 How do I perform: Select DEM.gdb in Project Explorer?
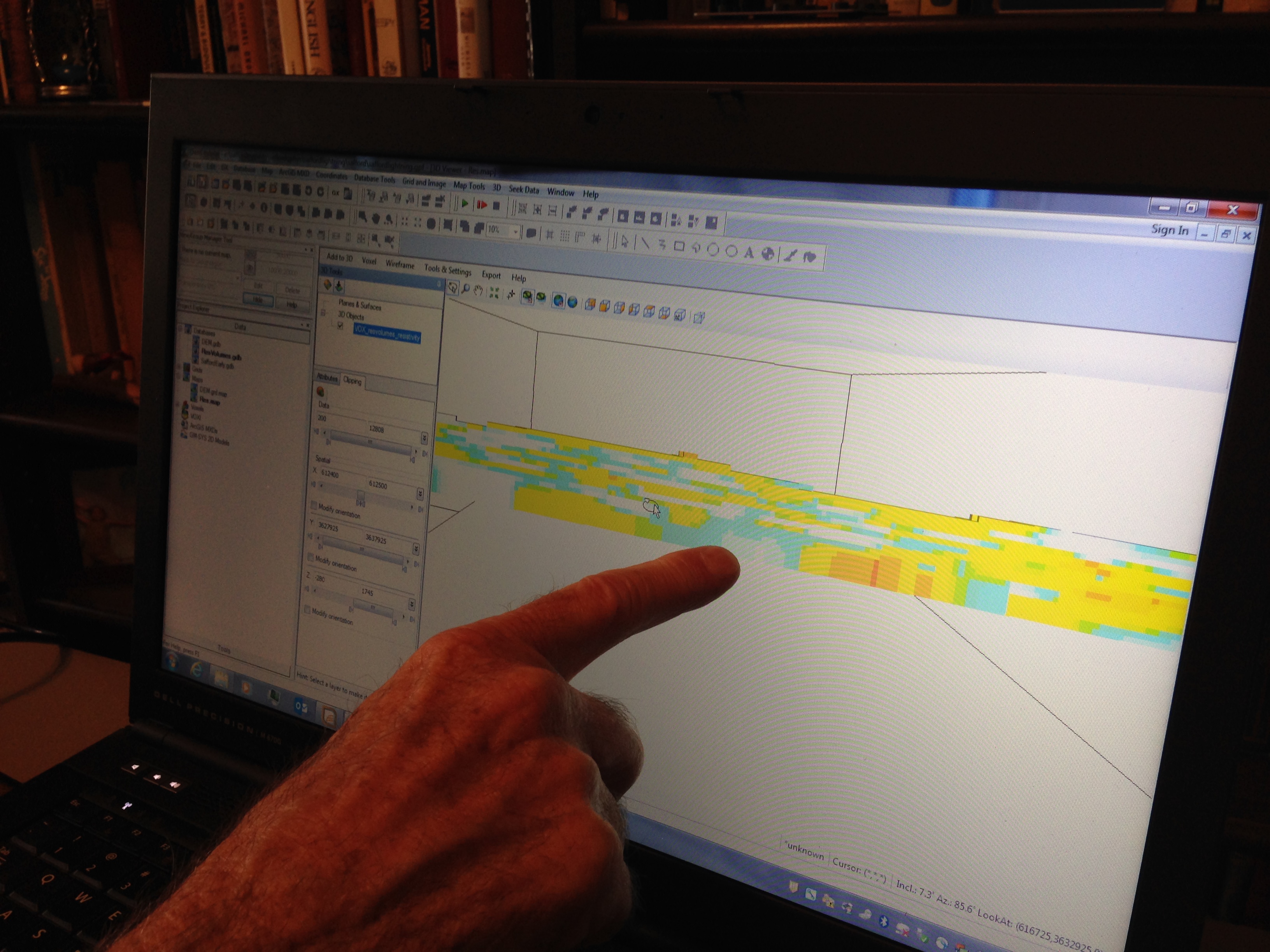211,343
